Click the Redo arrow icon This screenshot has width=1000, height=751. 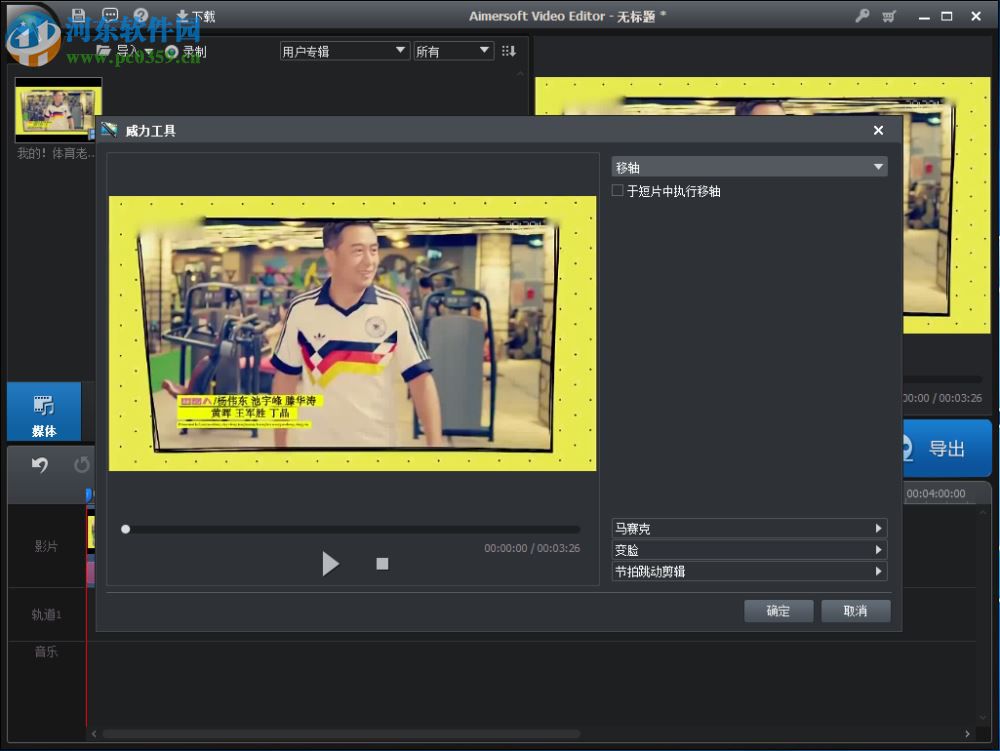[80, 463]
